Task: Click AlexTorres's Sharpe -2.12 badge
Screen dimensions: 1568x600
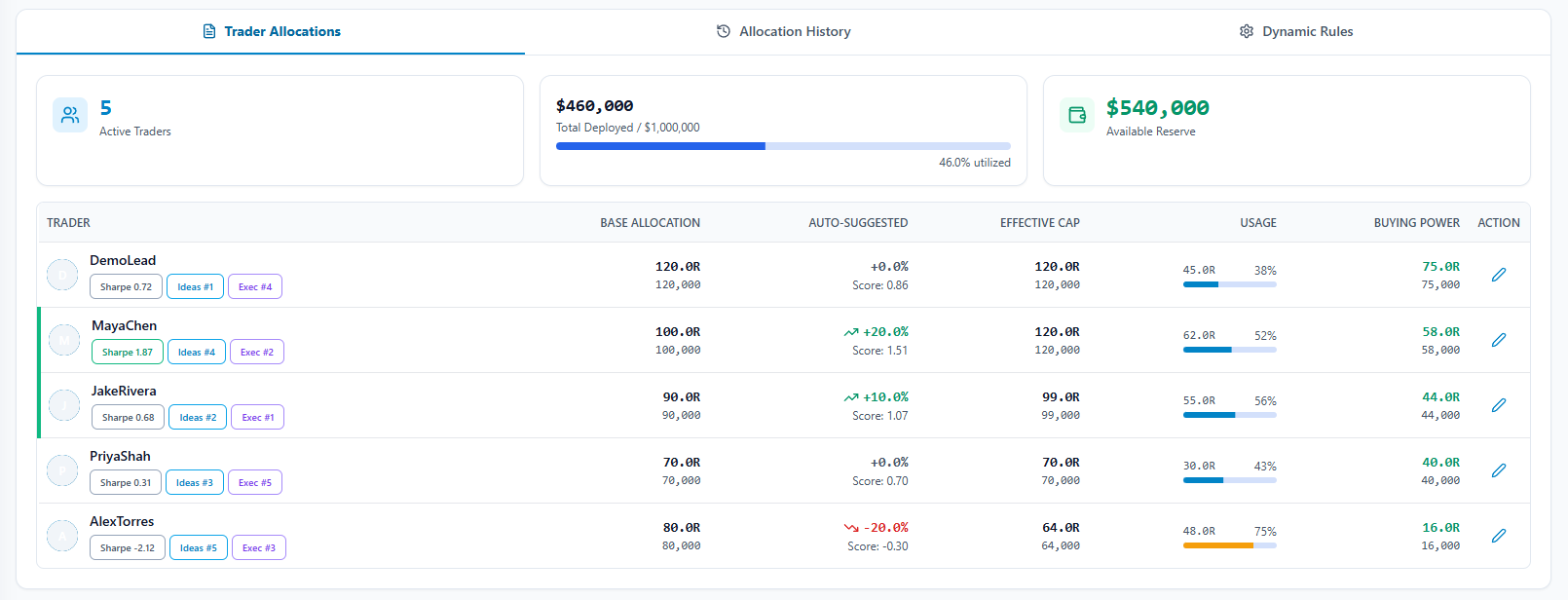Action: (x=128, y=548)
